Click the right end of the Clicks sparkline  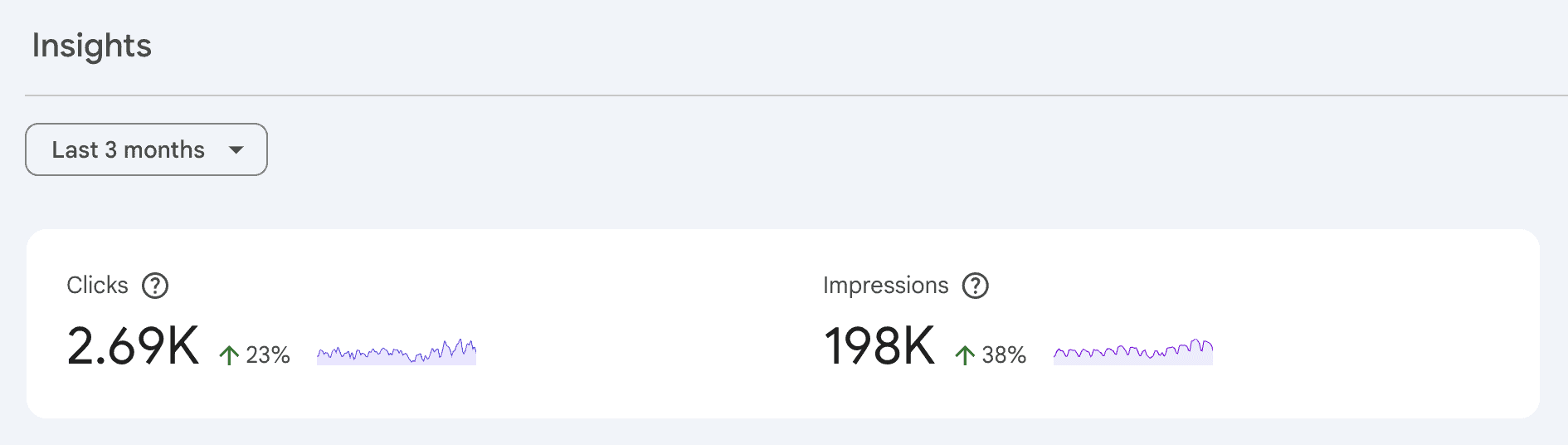click(x=471, y=351)
